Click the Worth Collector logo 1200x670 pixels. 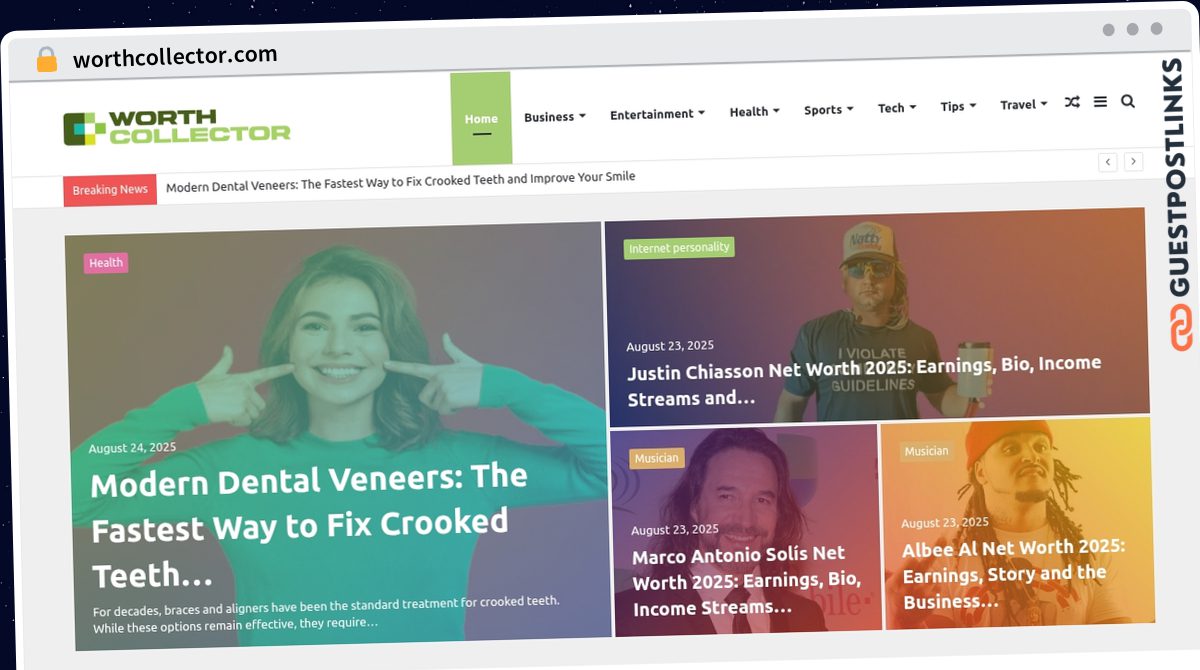[x=177, y=128]
